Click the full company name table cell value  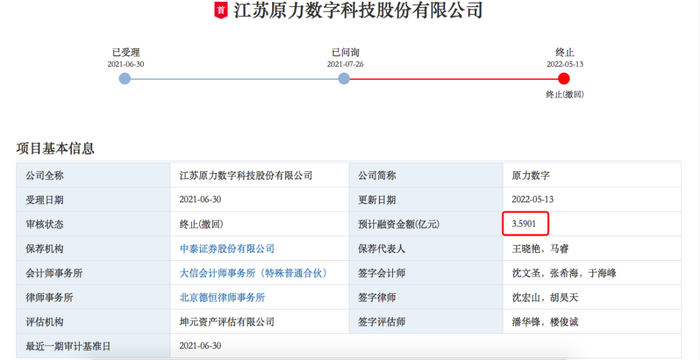pos(260,176)
